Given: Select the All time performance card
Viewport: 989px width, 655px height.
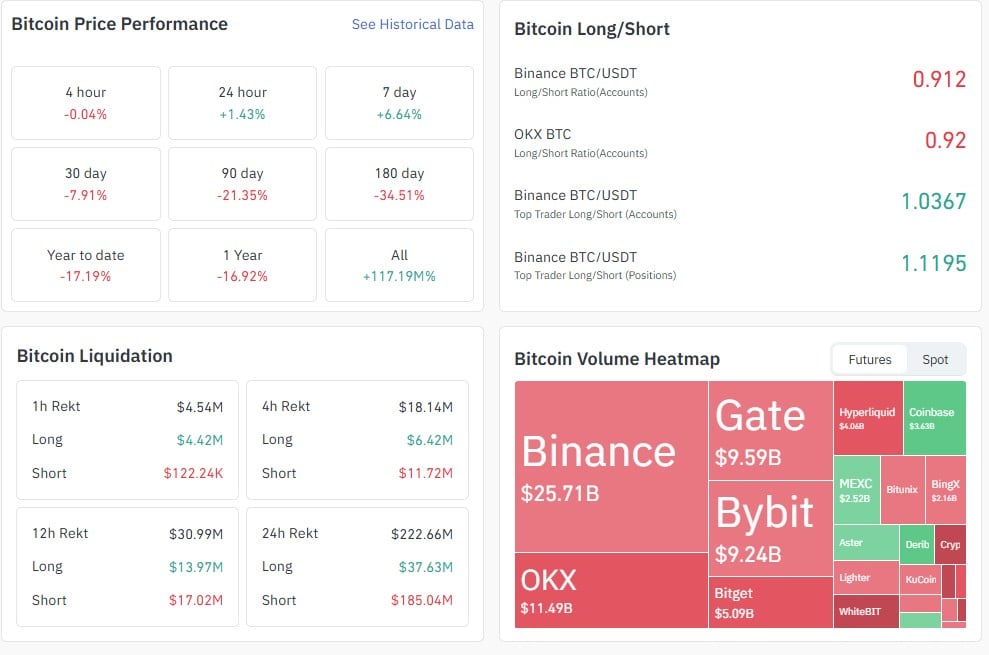Looking at the screenshot, I should (x=399, y=265).
